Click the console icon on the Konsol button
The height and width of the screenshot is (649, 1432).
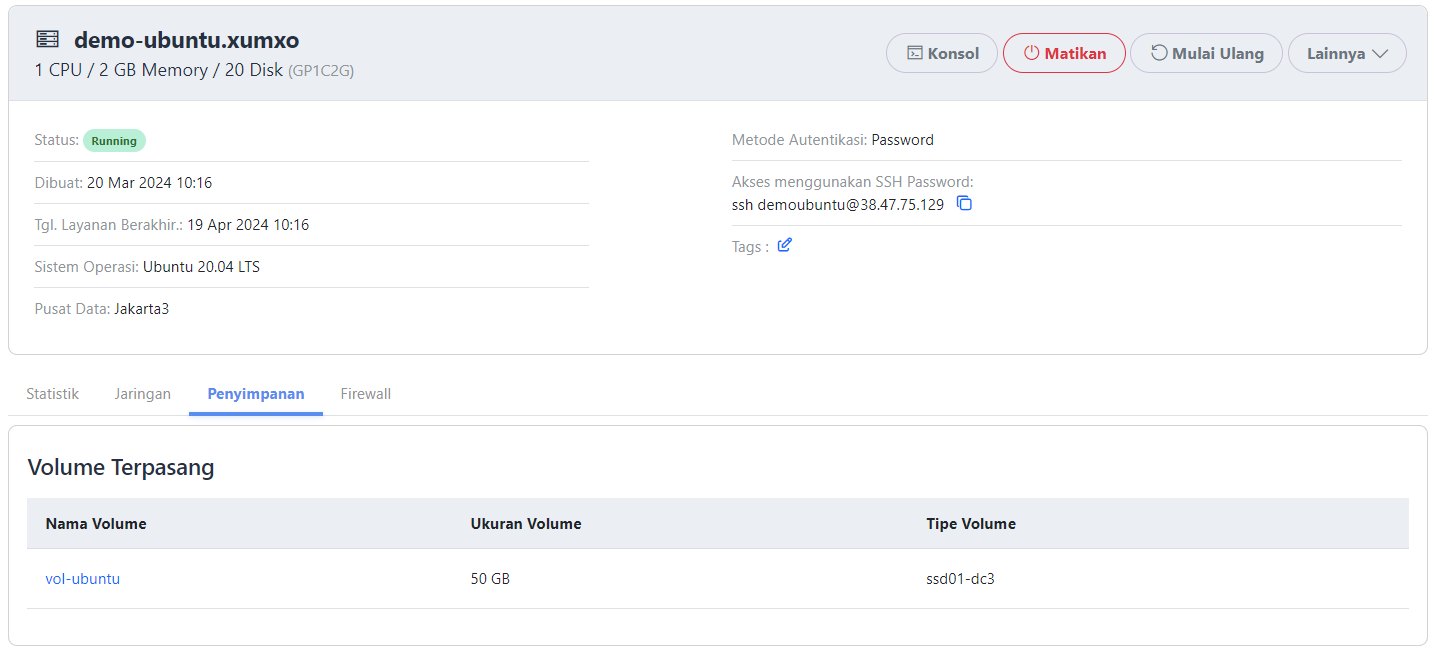pos(913,52)
